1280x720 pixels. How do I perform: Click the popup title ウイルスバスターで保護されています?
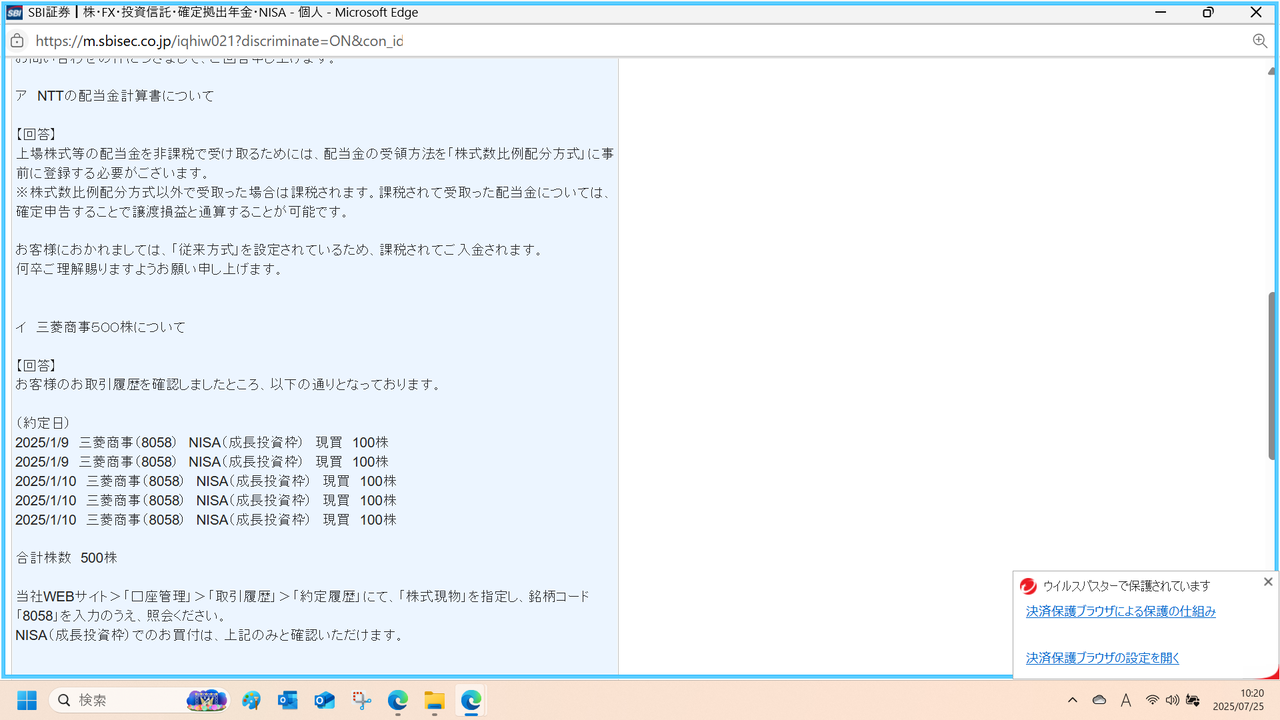pyautogui.click(x=1126, y=586)
